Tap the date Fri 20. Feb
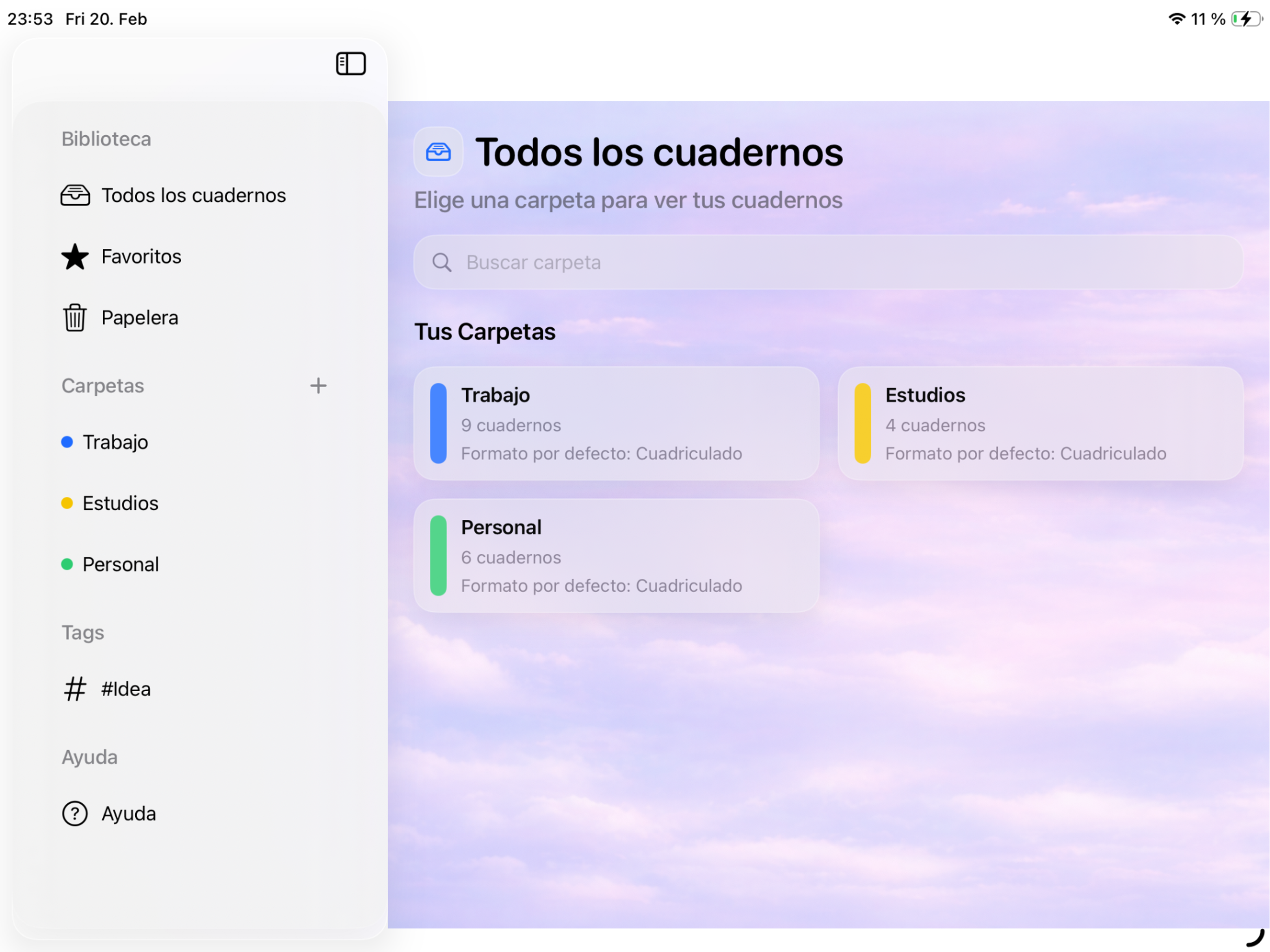1270x952 pixels. click(x=106, y=19)
